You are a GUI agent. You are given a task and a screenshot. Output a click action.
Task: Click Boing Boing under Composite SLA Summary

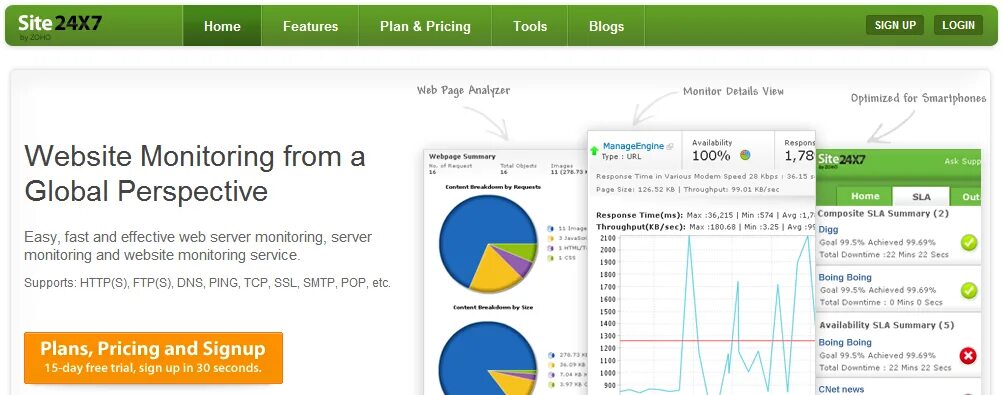click(x=845, y=277)
